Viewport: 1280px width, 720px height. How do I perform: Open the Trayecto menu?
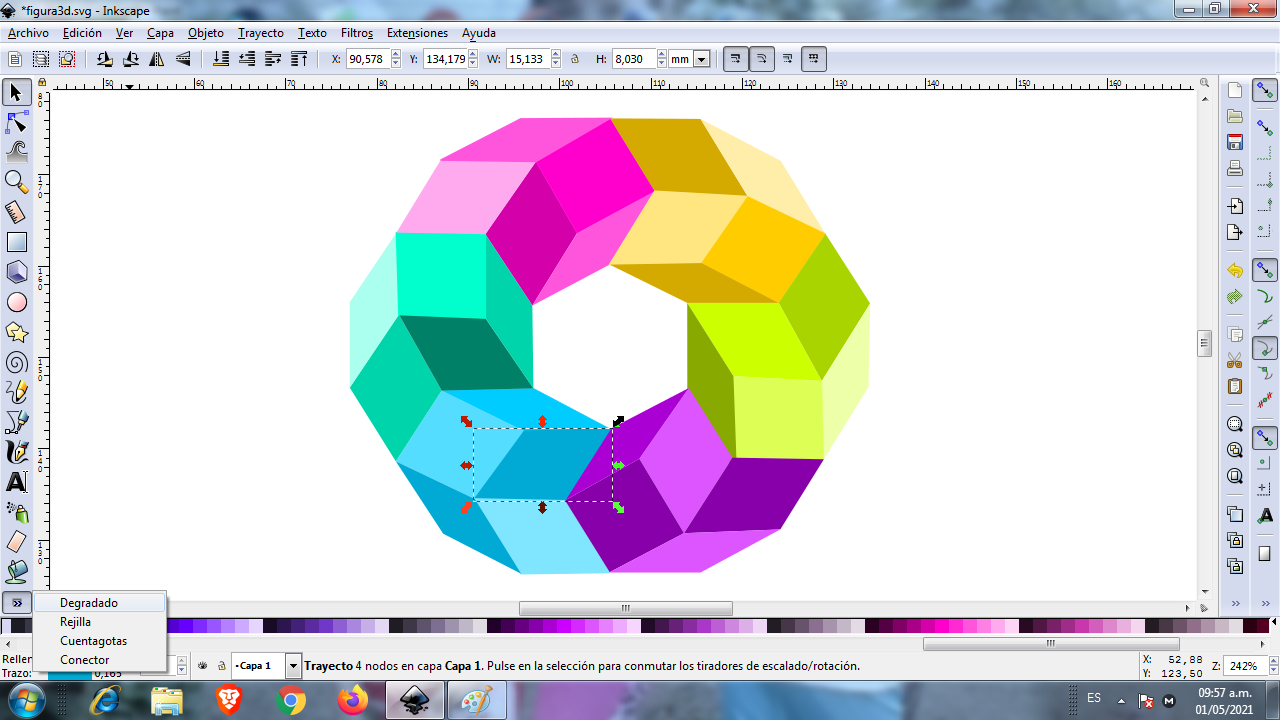[261, 33]
